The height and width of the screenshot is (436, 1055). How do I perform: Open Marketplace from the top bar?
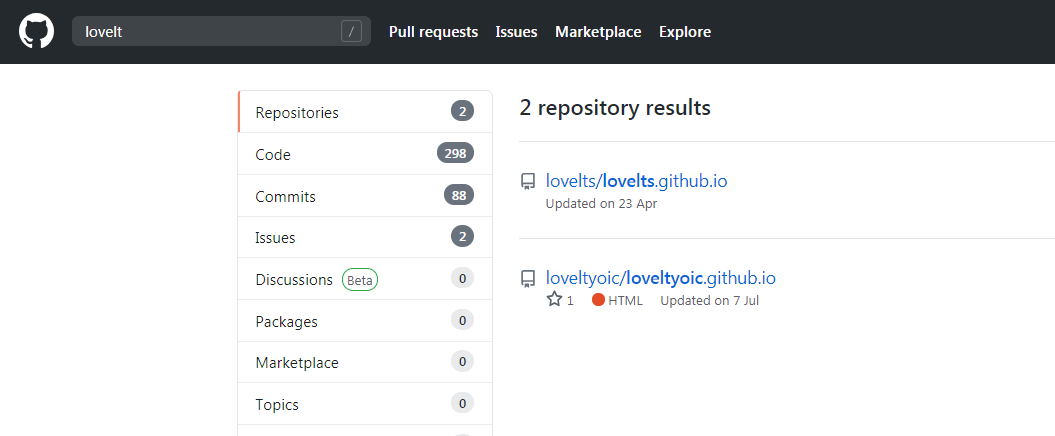coord(598,32)
